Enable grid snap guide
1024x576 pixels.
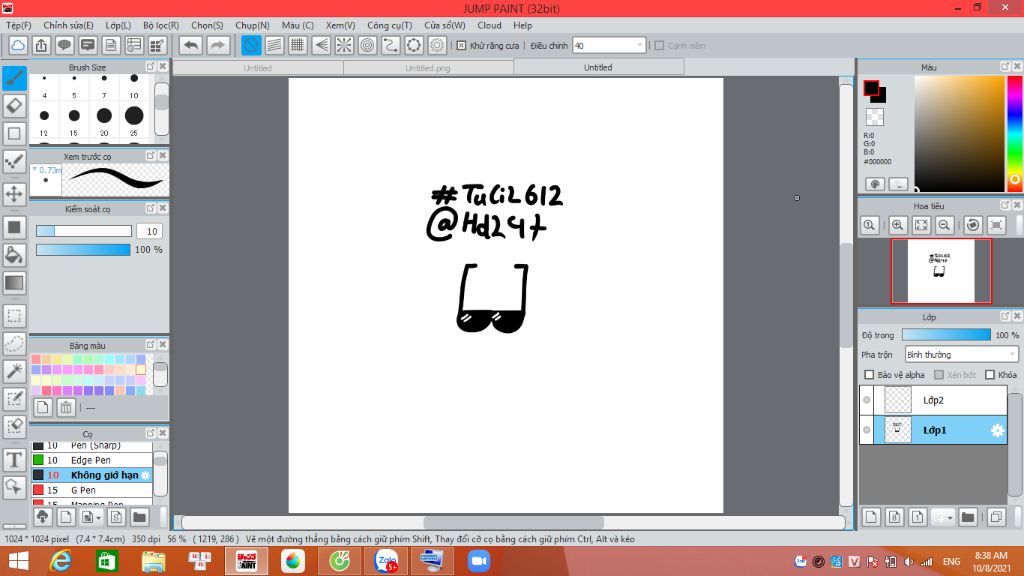pyautogui.click(x=298, y=45)
